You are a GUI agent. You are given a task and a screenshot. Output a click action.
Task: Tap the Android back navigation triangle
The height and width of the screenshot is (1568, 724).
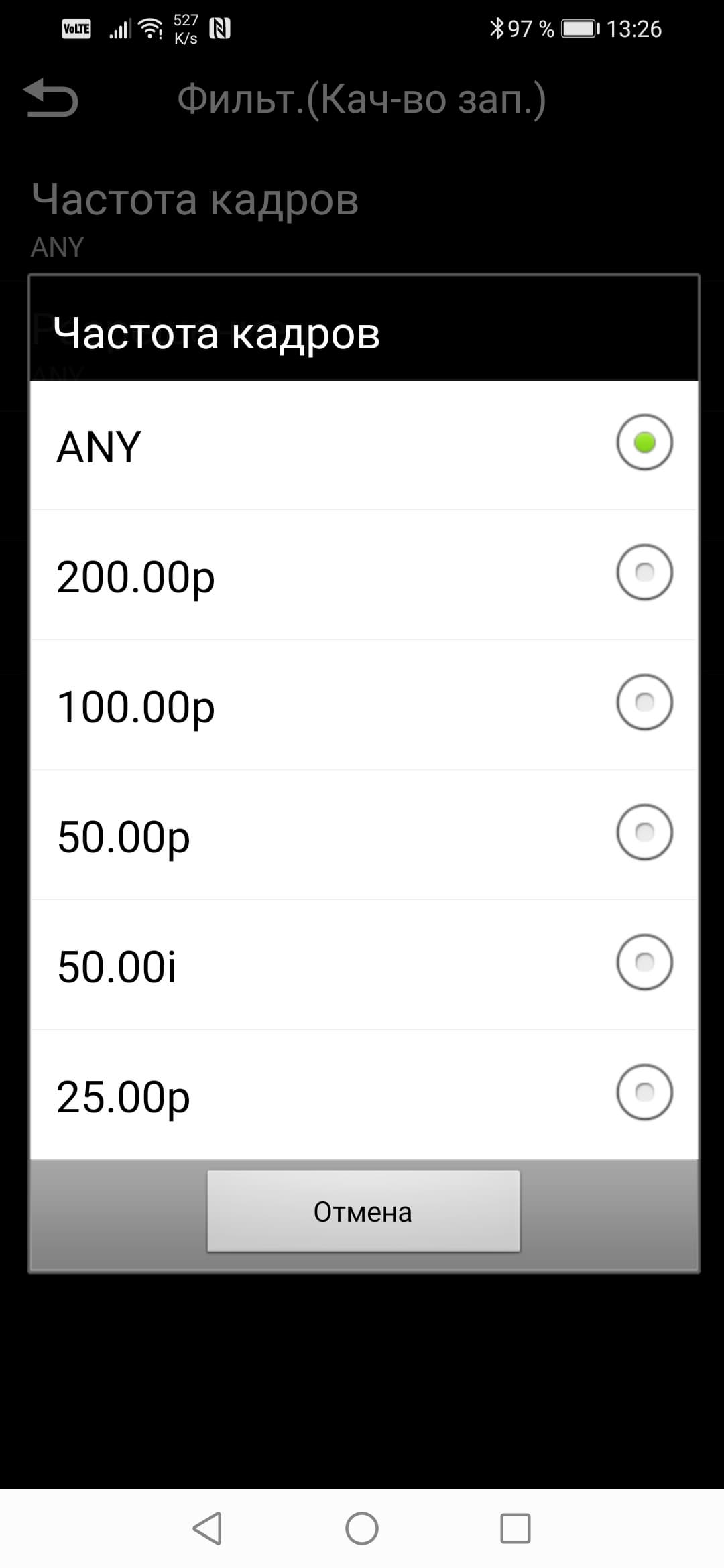208,1528
